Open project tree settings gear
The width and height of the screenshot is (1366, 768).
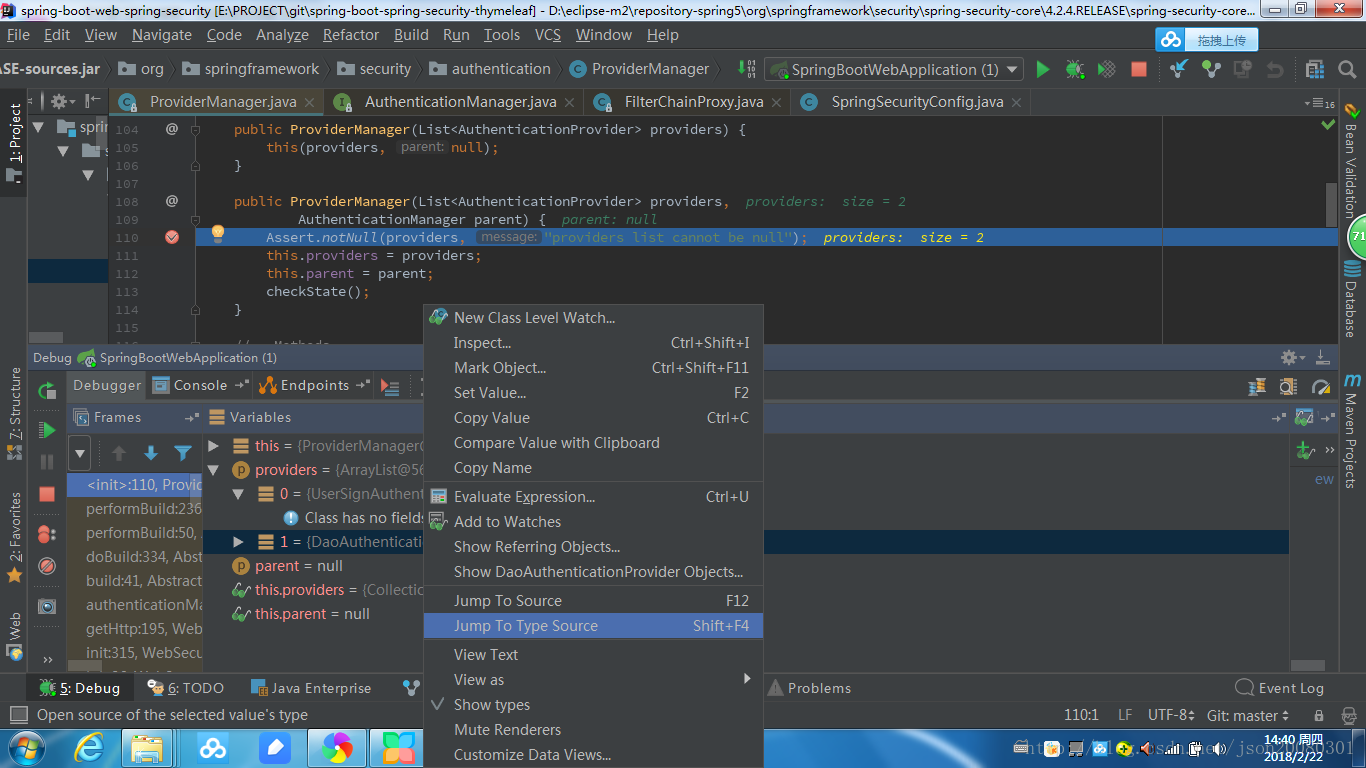(62, 101)
